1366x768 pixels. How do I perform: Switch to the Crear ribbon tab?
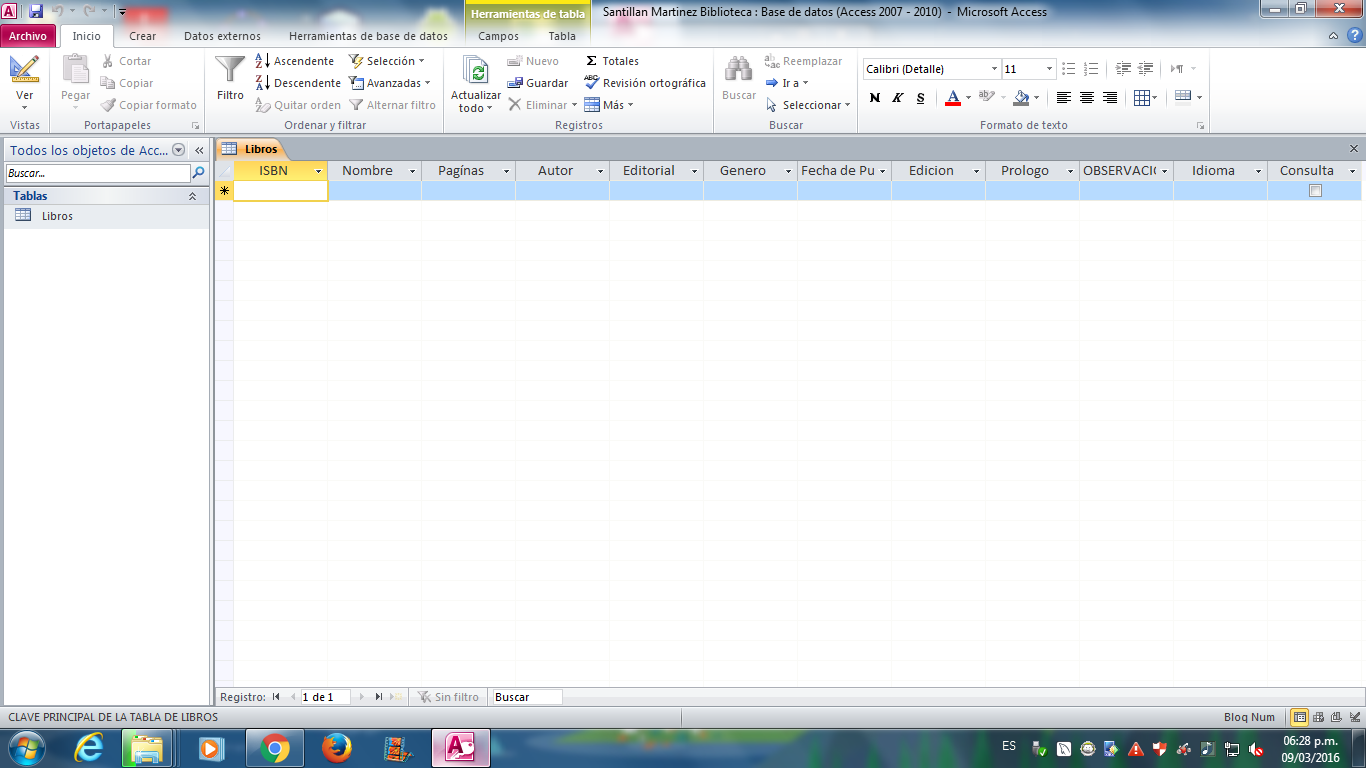[x=142, y=36]
